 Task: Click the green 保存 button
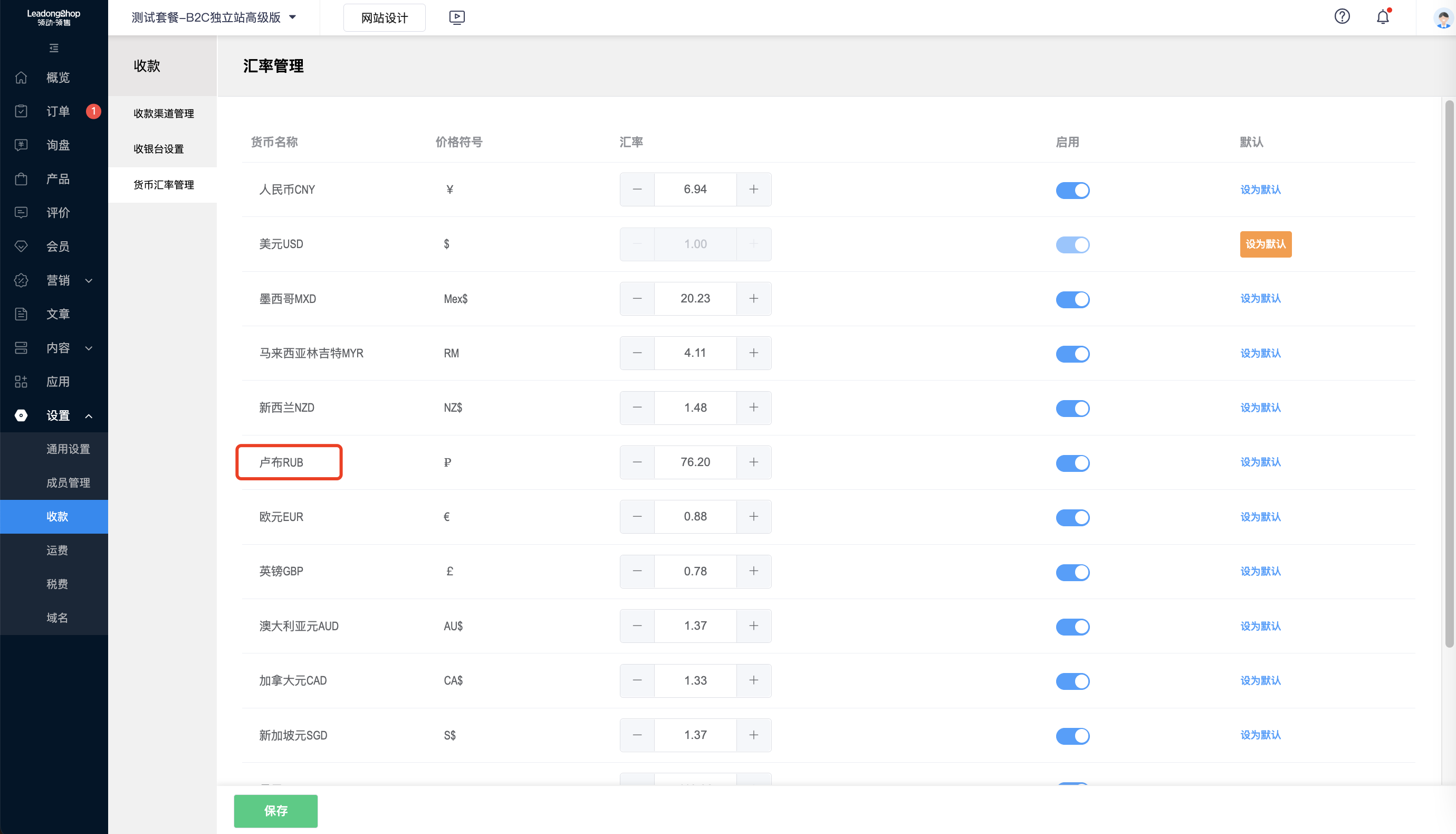(x=275, y=811)
